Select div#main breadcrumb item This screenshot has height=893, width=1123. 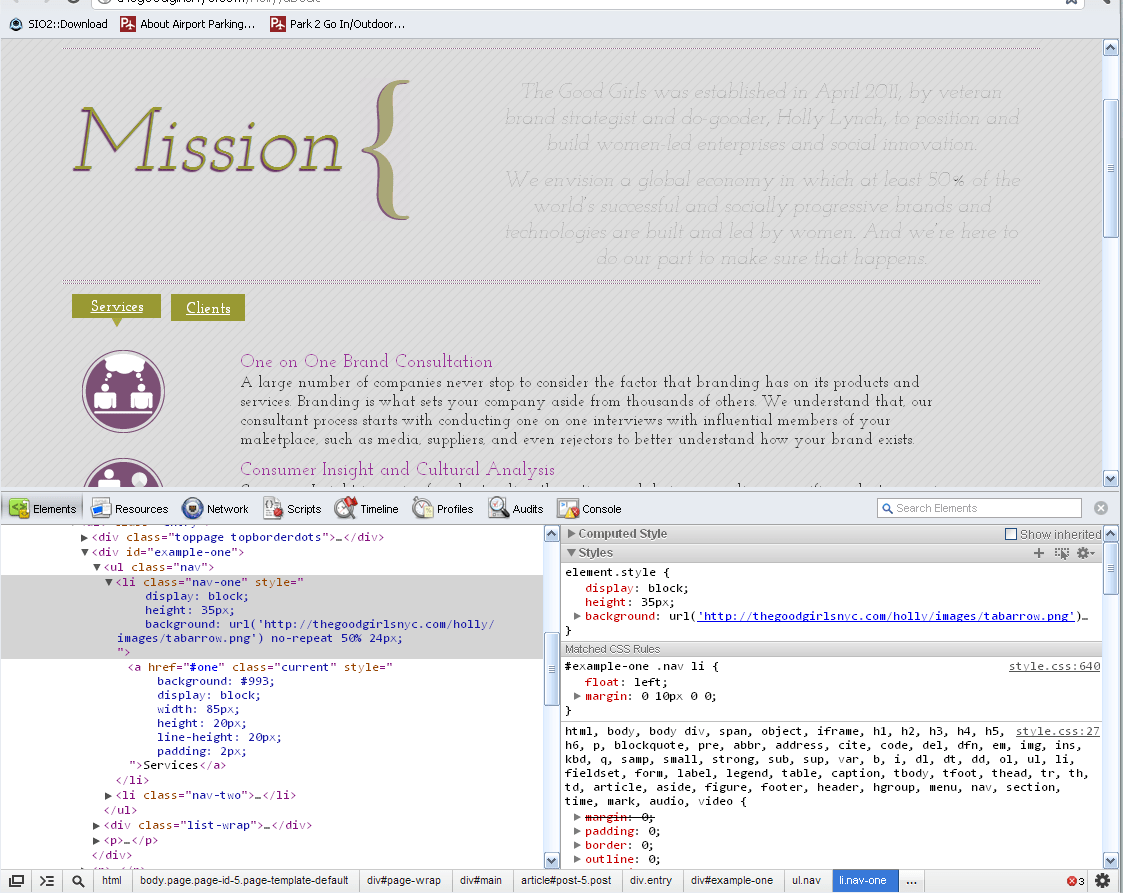(x=481, y=880)
